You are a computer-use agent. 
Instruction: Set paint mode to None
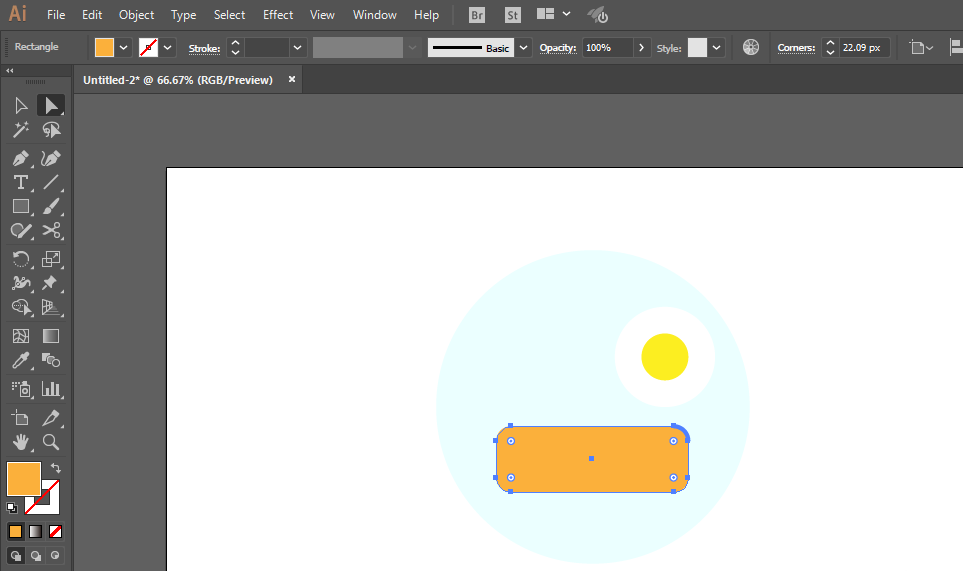[56, 531]
